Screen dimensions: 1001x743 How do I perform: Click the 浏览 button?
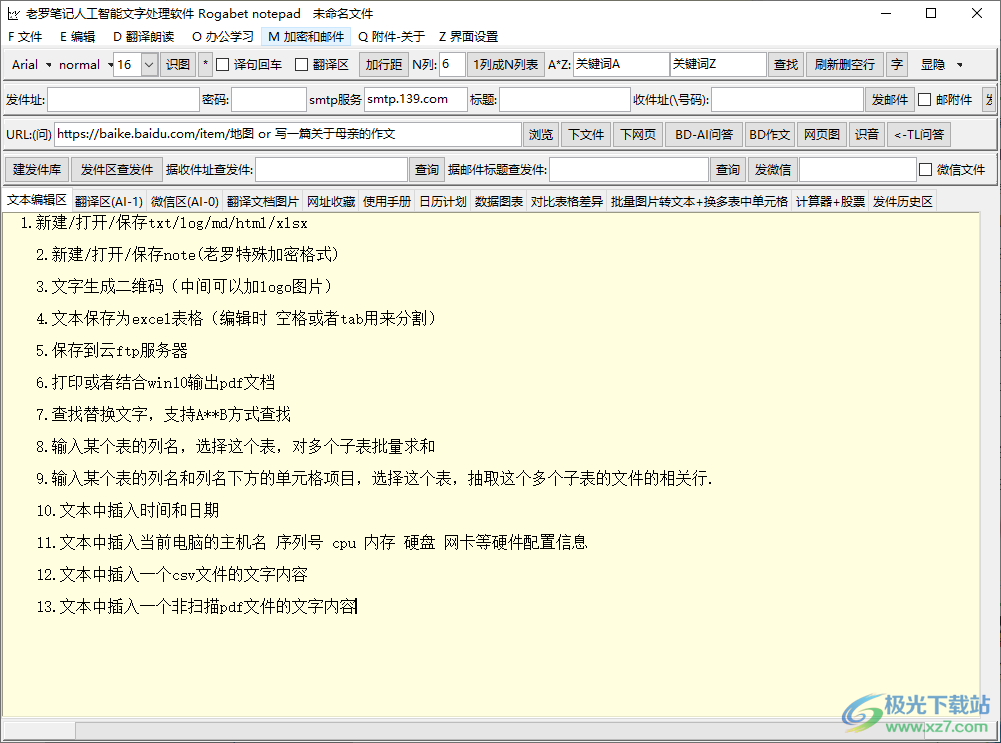pyautogui.click(x=541, y=134)
